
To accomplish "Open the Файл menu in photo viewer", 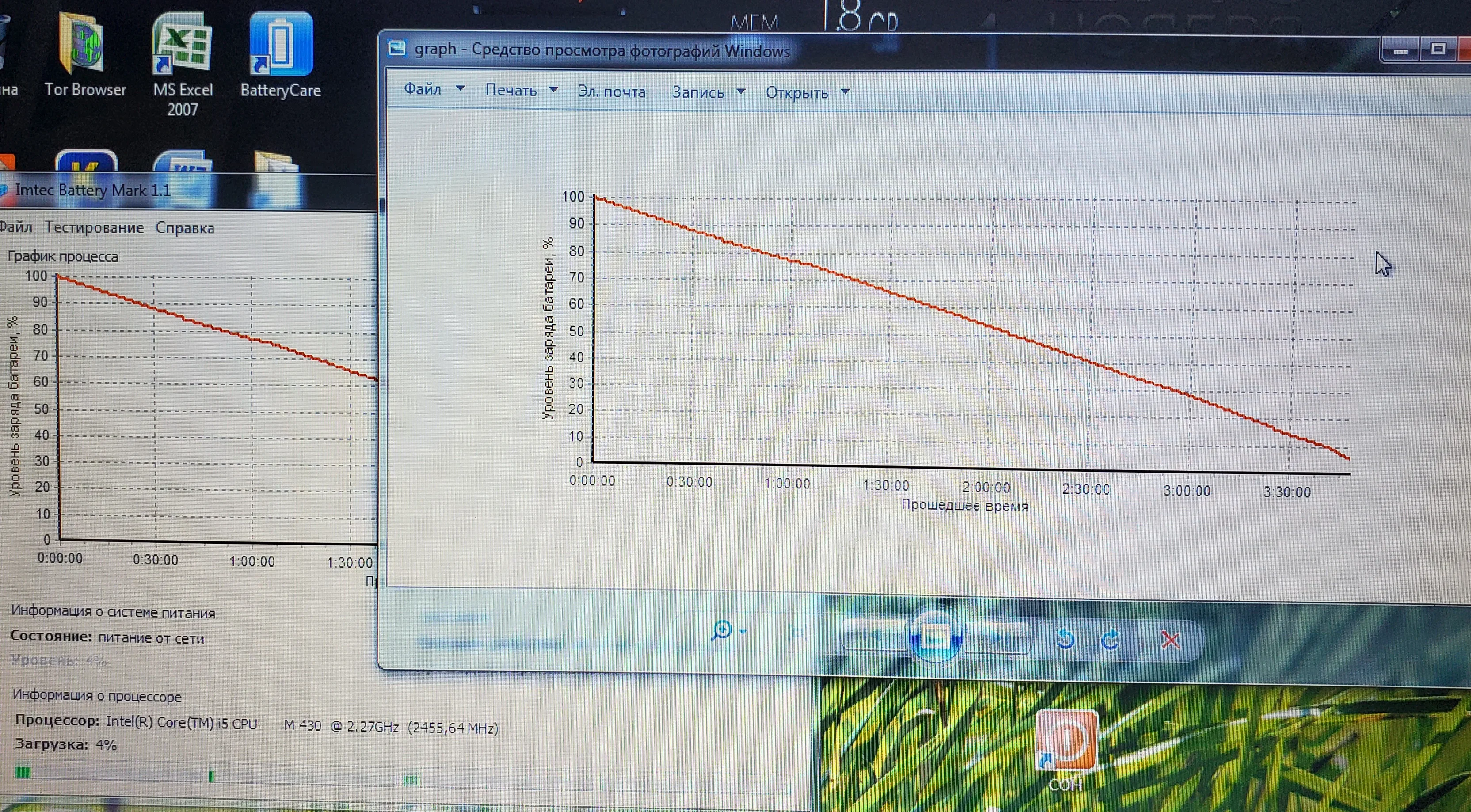I will pyautogui.click(x=423, y=89).
